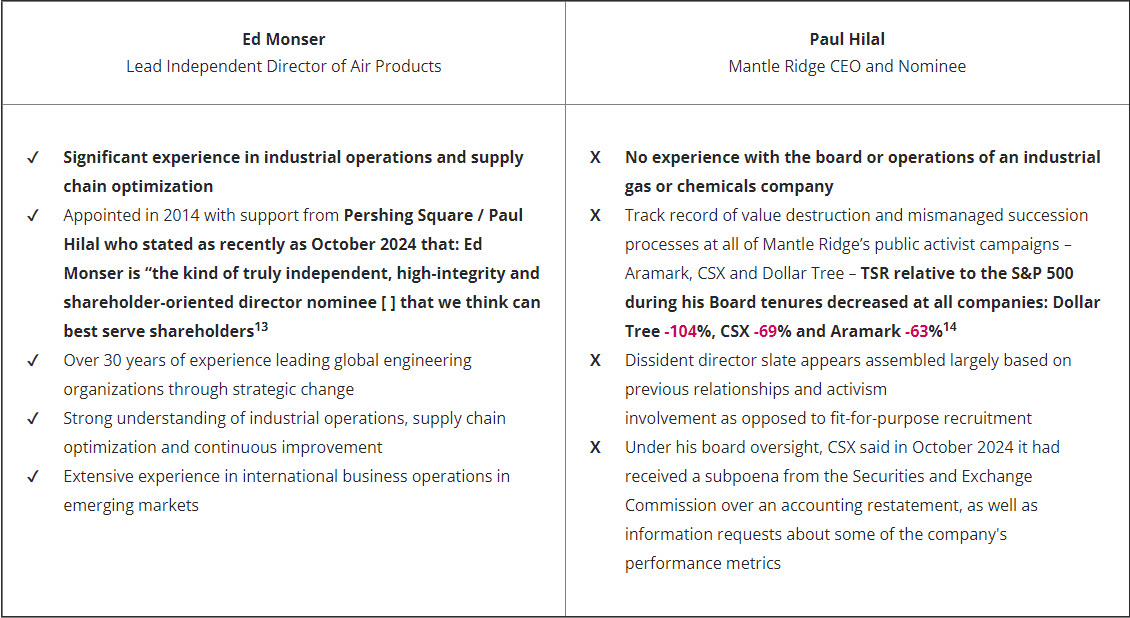The image size is (1130, 618).
Task: Click the checkmark next to 'Appointed in 2014'
Action: [x=33, y=215]
